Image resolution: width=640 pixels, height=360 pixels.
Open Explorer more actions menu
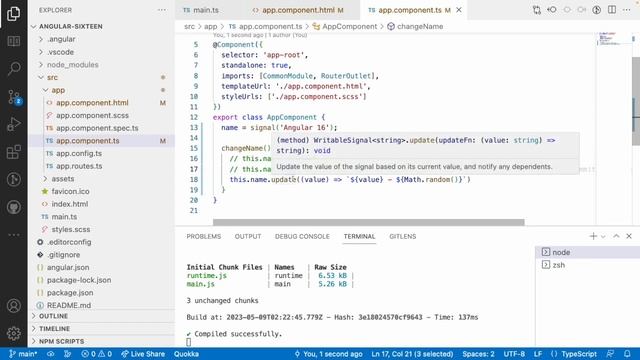point(162,10)
